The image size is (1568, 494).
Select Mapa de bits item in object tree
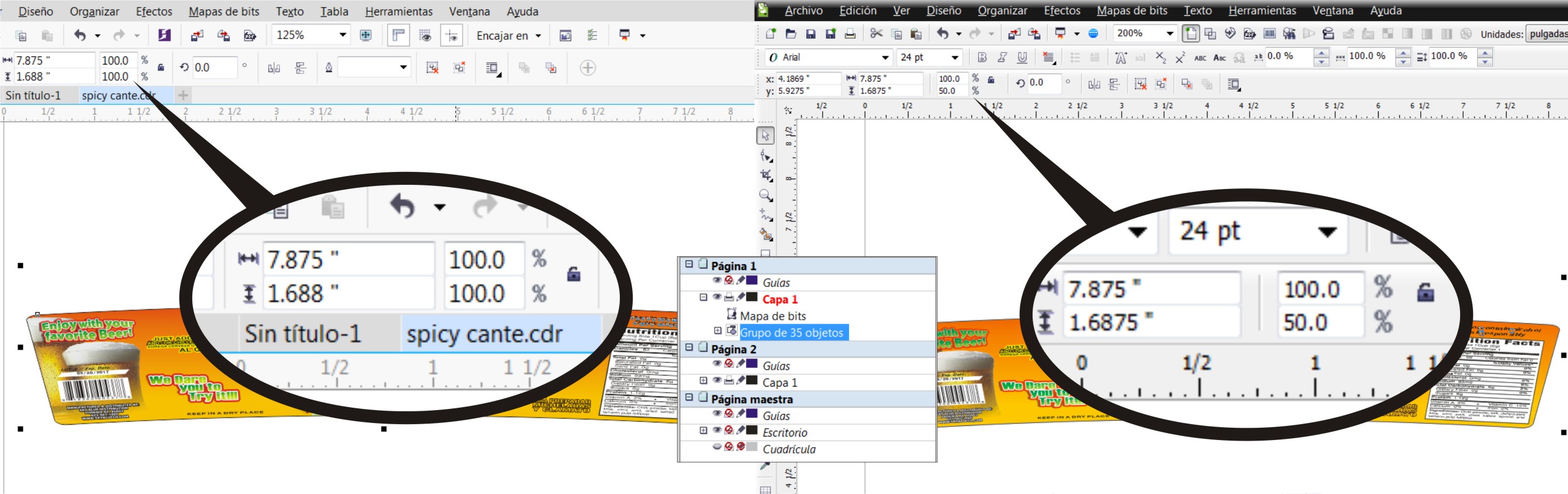point(772,316)
